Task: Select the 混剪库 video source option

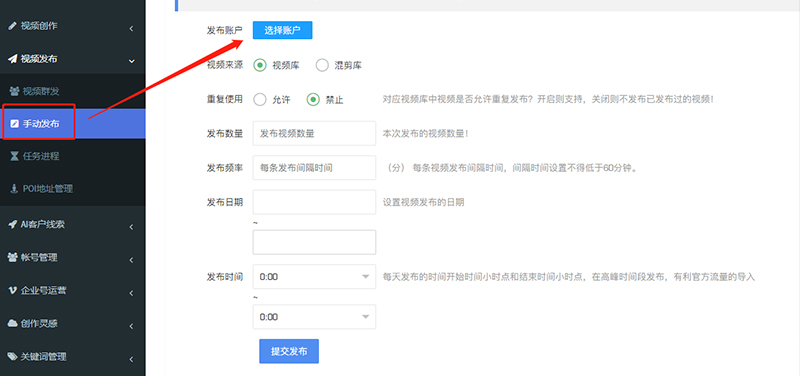Action: [322, 65]
